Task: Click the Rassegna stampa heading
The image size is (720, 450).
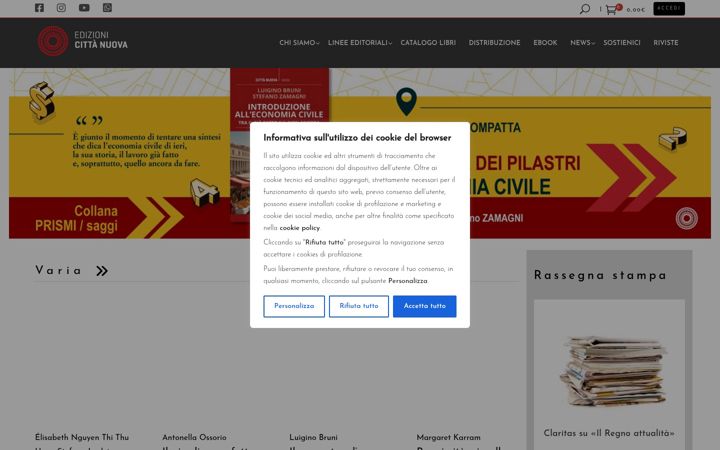Action: 600,275
